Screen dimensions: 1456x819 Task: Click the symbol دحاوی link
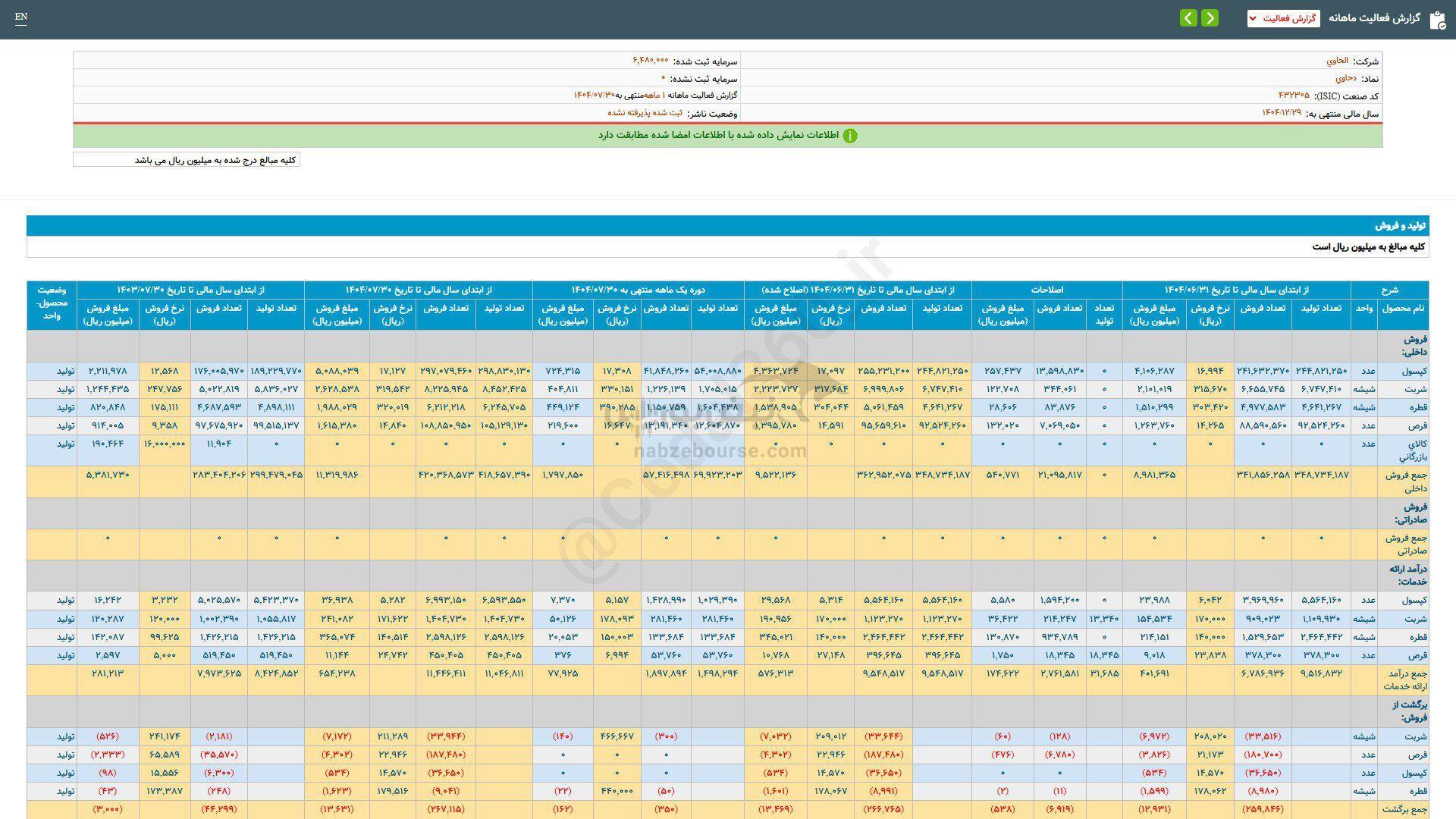point(1345,78)
